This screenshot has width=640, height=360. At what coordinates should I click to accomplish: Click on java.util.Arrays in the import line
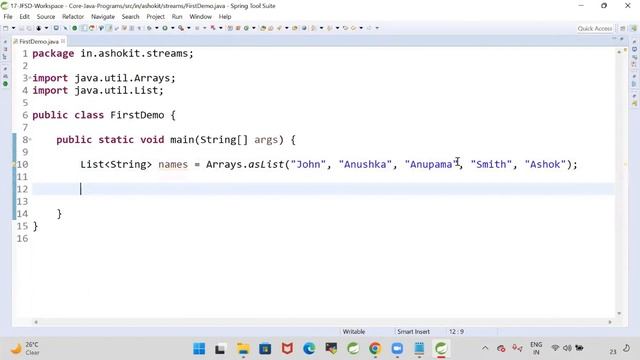click(122, 78)
